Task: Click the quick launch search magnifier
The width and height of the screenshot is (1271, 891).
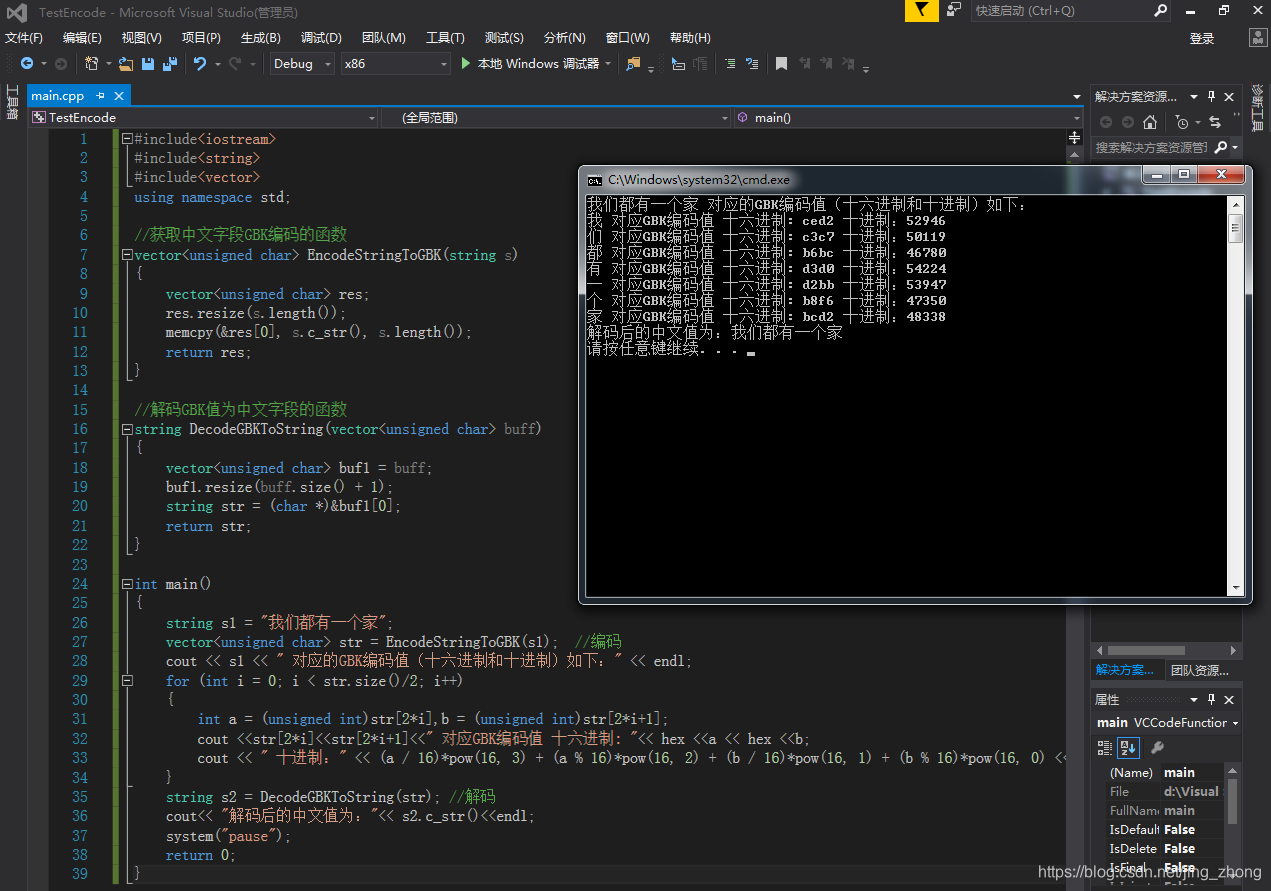Action: coord(1160,10)
